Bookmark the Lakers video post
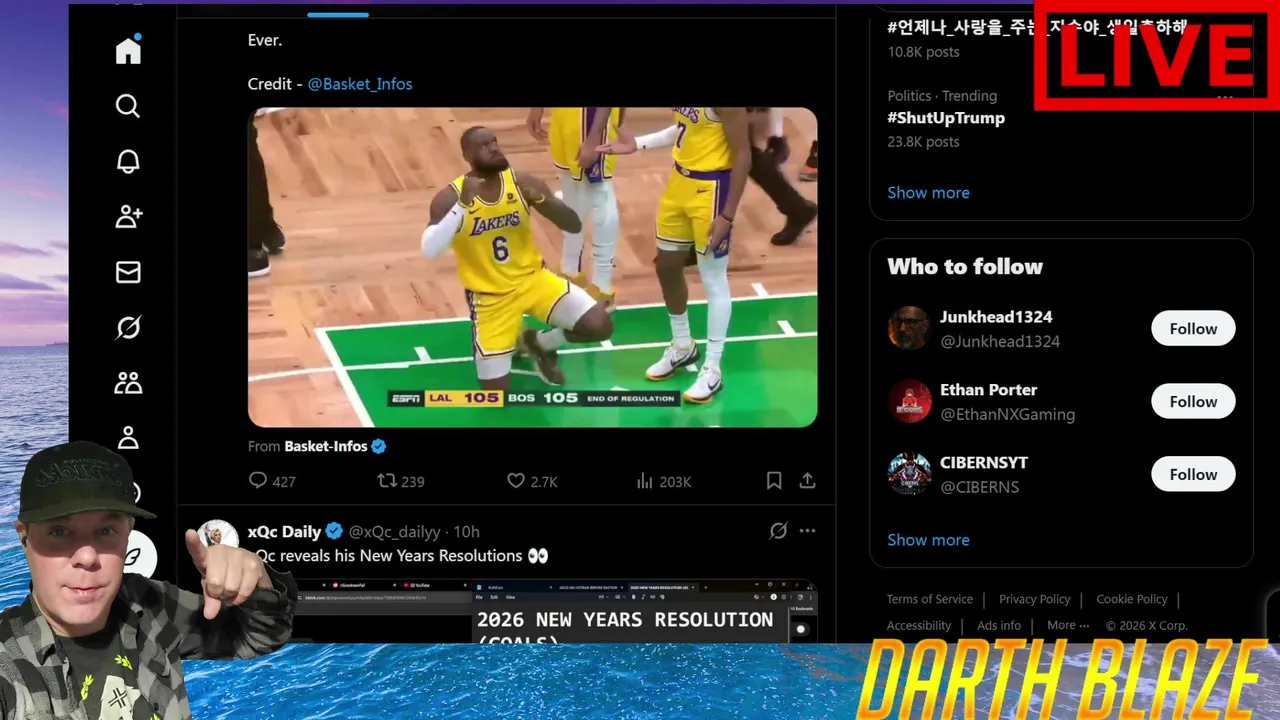This screenshot has width=1280, height=720. (774, 481)
